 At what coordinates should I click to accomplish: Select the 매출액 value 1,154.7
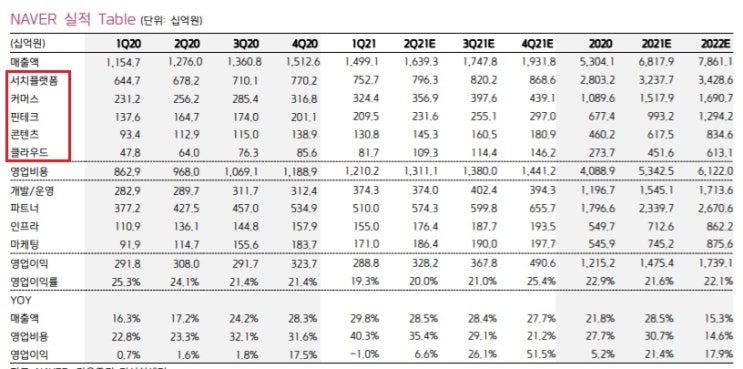(x=122, y=62)
